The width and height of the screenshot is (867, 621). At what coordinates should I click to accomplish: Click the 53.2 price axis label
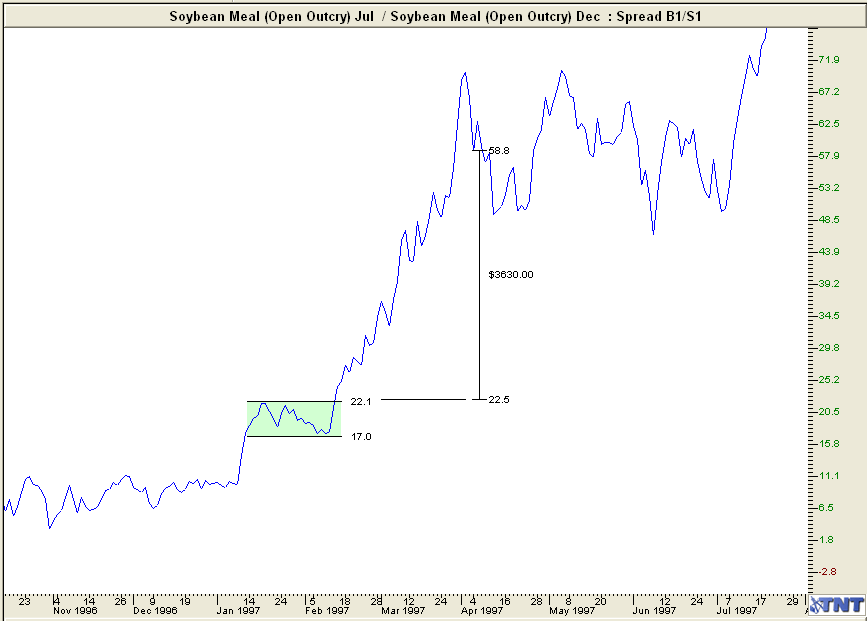coord(829,188)
